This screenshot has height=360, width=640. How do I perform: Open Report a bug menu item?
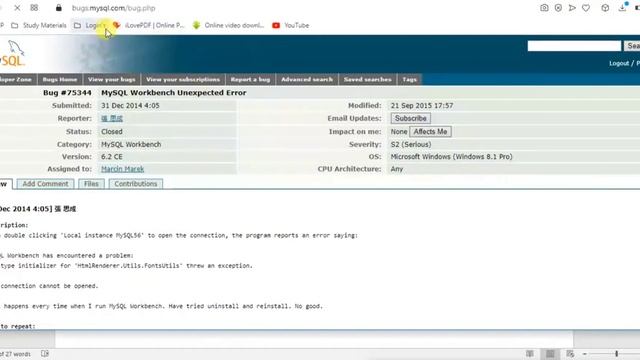click(250, 79)
